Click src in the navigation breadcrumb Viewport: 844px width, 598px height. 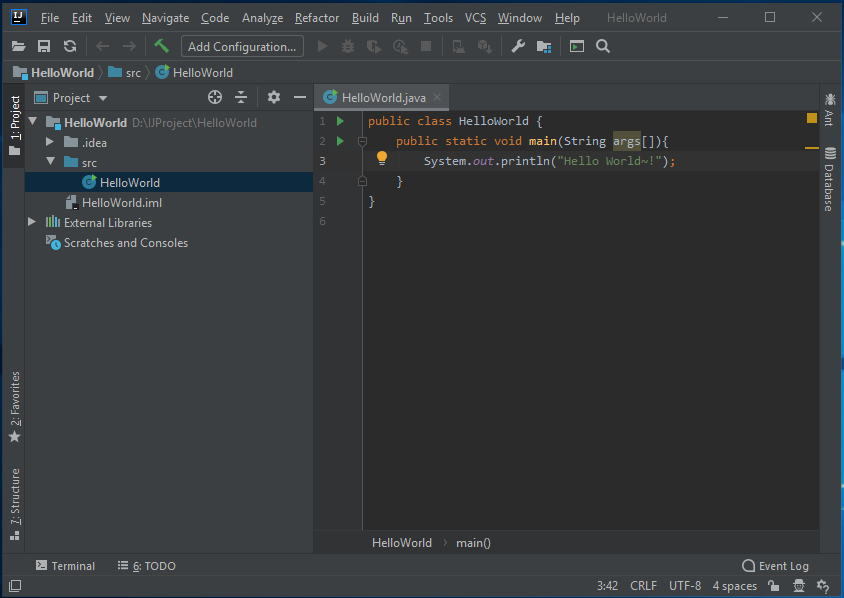click(x=125, y=73)
